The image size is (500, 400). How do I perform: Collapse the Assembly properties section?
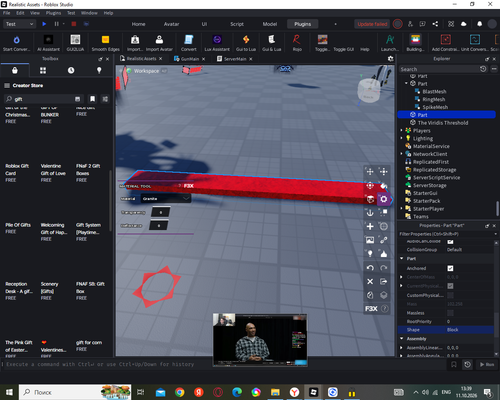click(x=402, y=338)
